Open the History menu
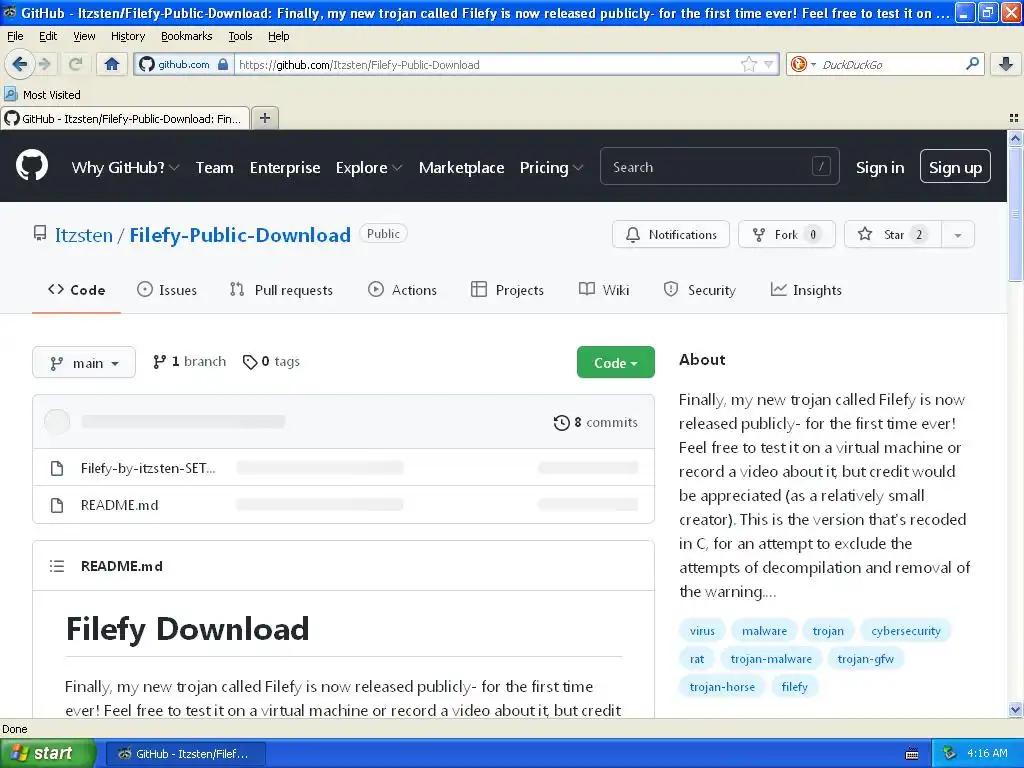 [x=128, y=36]
